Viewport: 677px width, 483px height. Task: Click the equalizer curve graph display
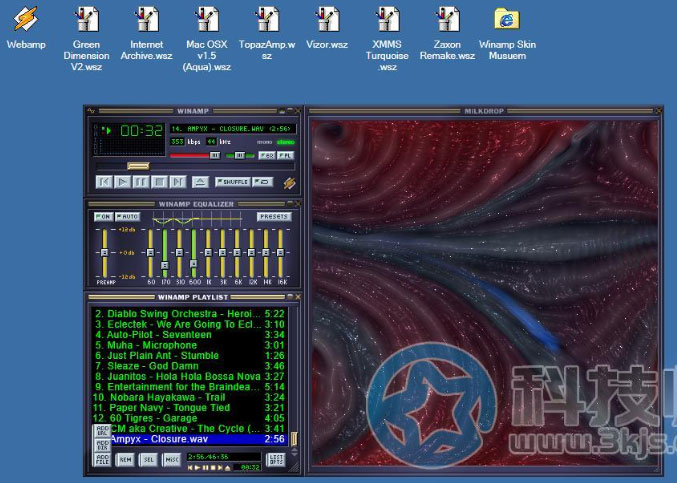pyautogui.click(x=197, y=219)
